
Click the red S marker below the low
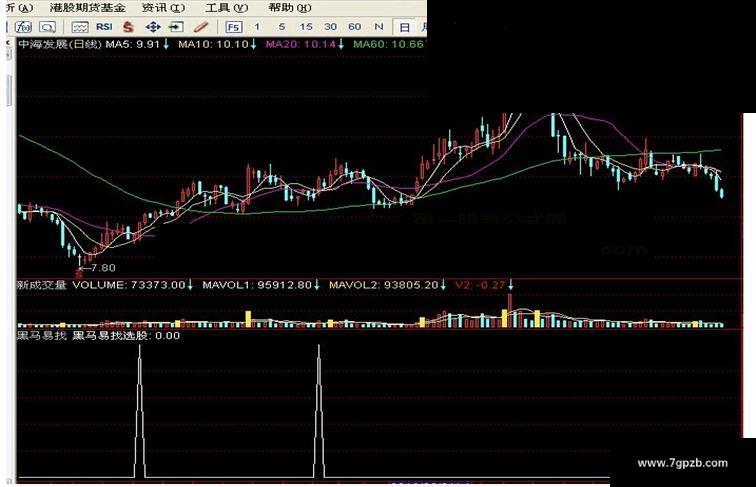(79, 274)
